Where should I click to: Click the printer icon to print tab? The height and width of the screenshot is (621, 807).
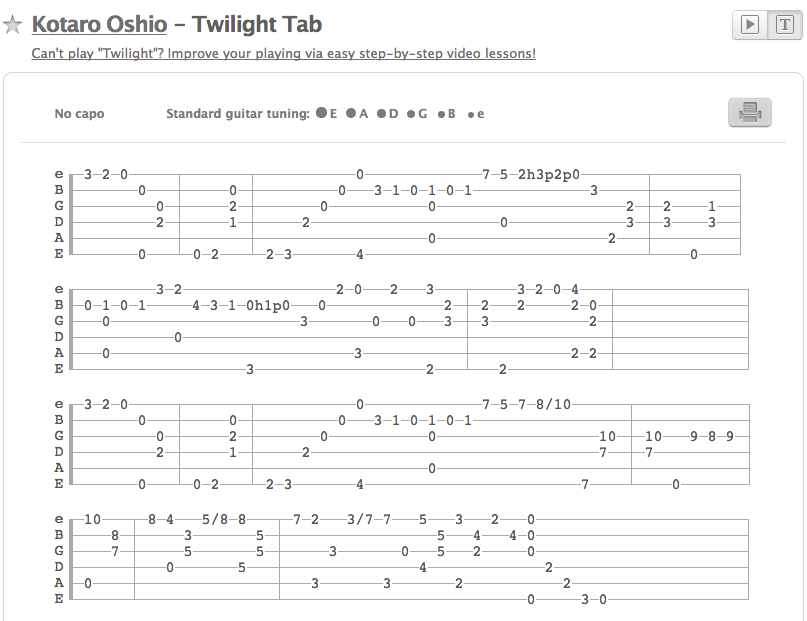tap(749, 113)
